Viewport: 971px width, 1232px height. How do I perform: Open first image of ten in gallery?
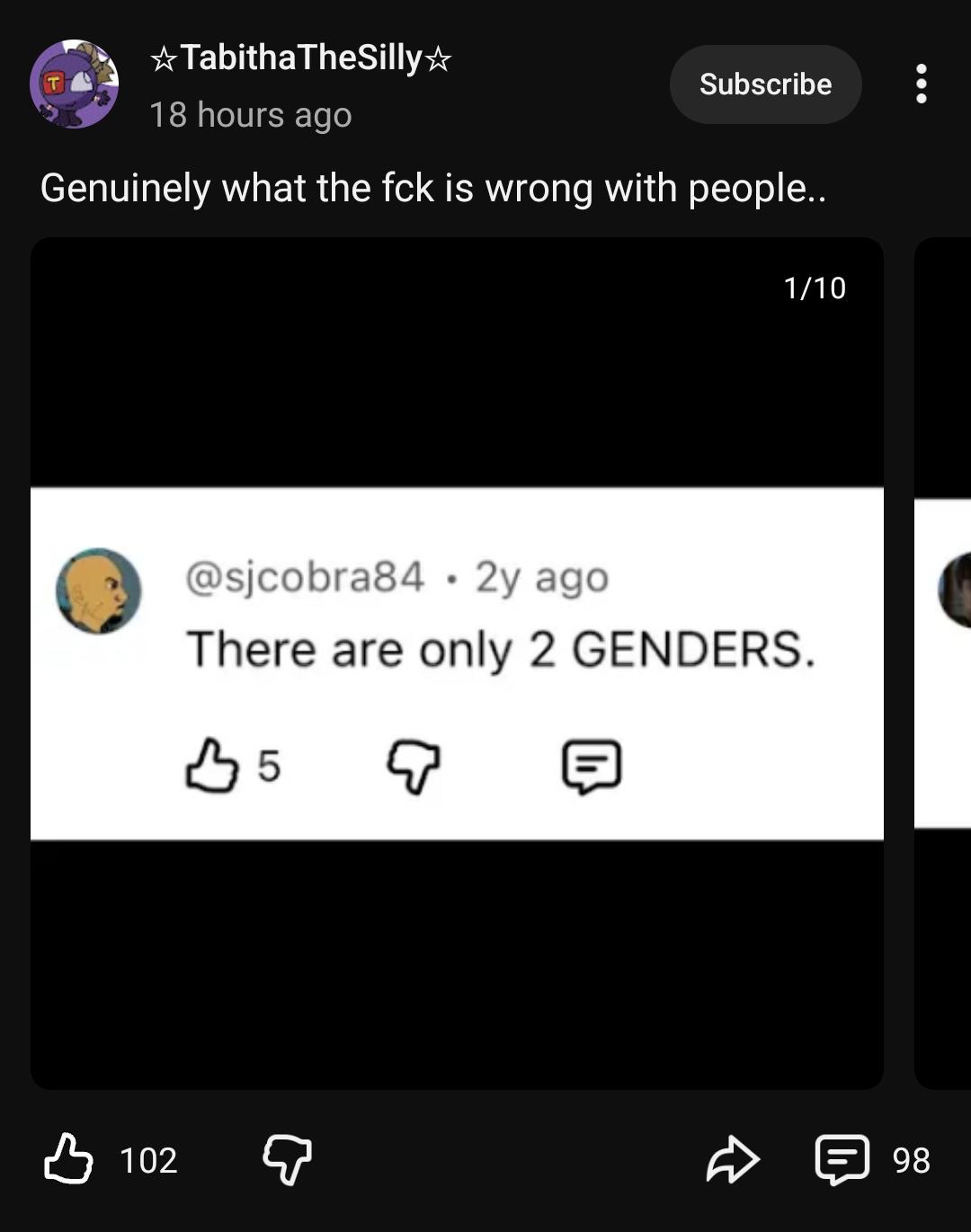(x=457, y=663)
